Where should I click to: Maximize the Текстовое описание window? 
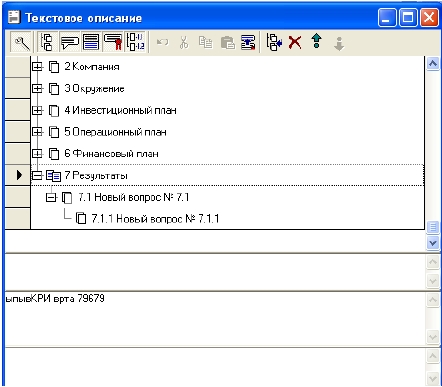[408, 17]
